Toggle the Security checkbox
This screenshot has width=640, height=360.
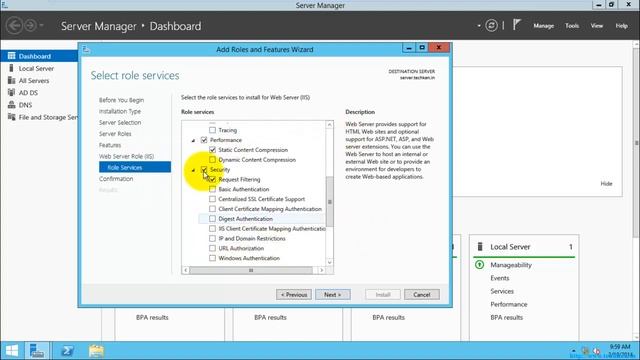204,169
